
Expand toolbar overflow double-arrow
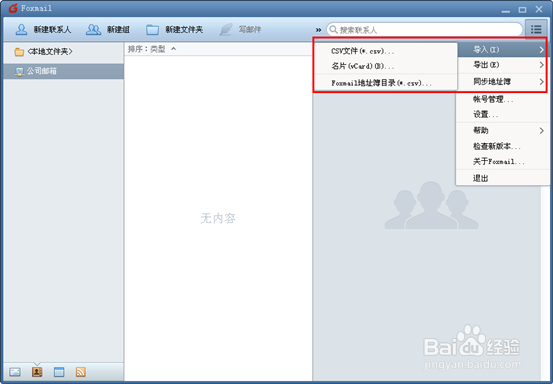(x=318, y=30)
